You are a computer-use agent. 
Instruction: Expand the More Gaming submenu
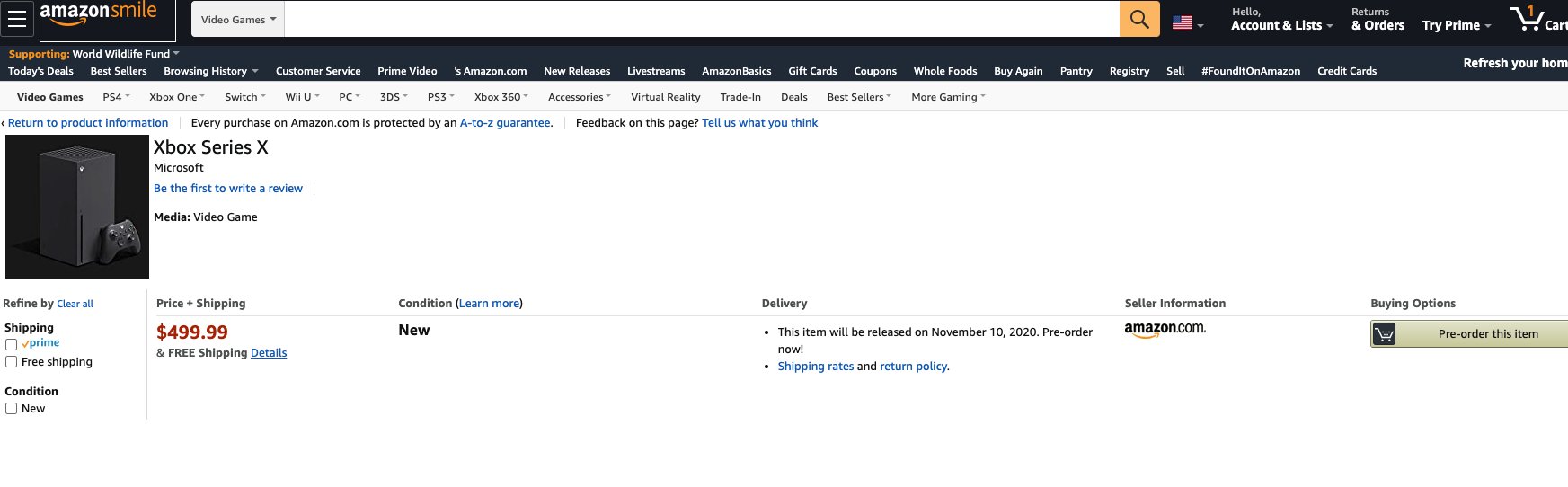[948, 97]
